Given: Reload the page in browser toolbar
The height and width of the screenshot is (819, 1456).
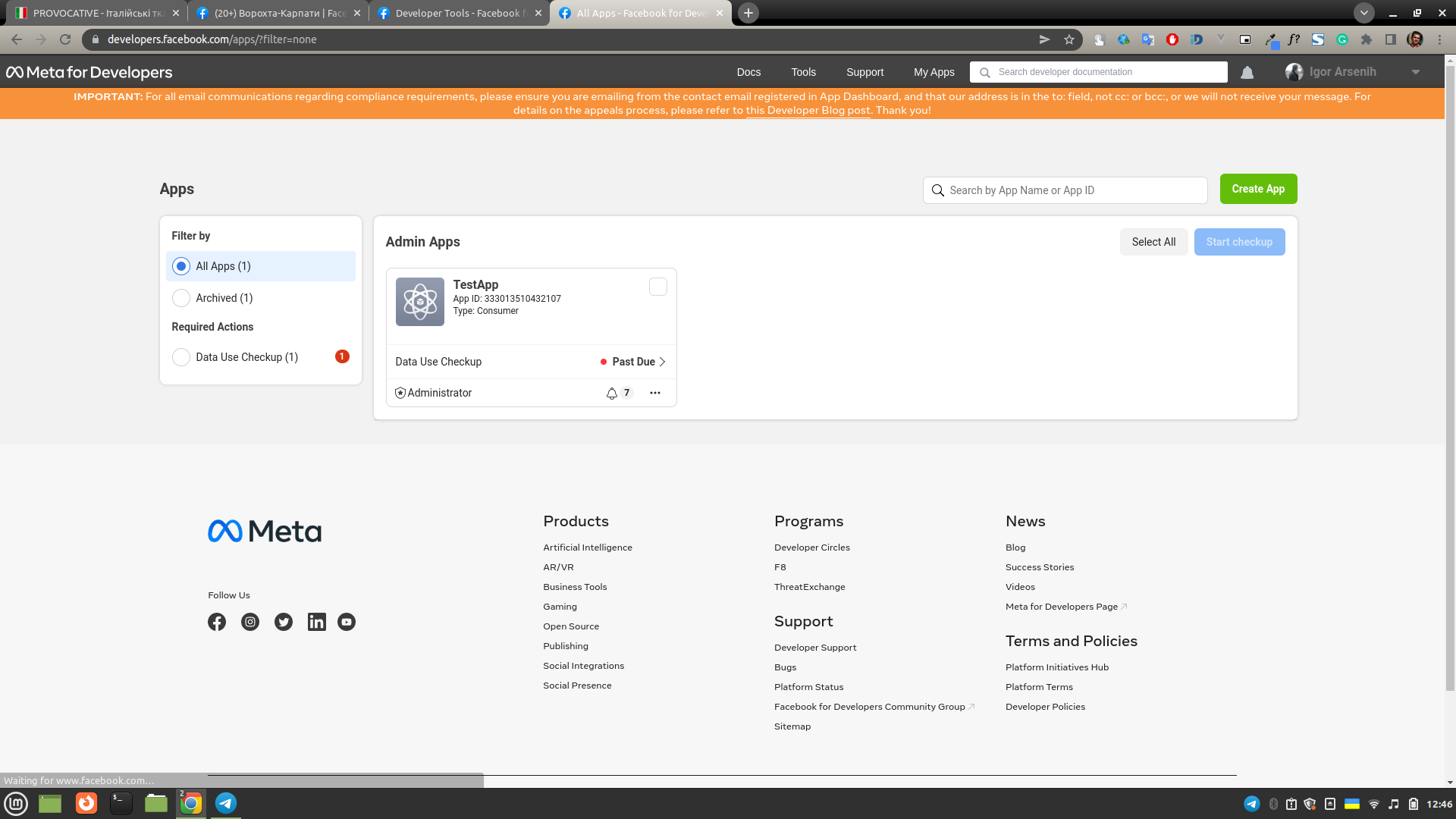Looking at the screenshot, I should tap(65, 39).
